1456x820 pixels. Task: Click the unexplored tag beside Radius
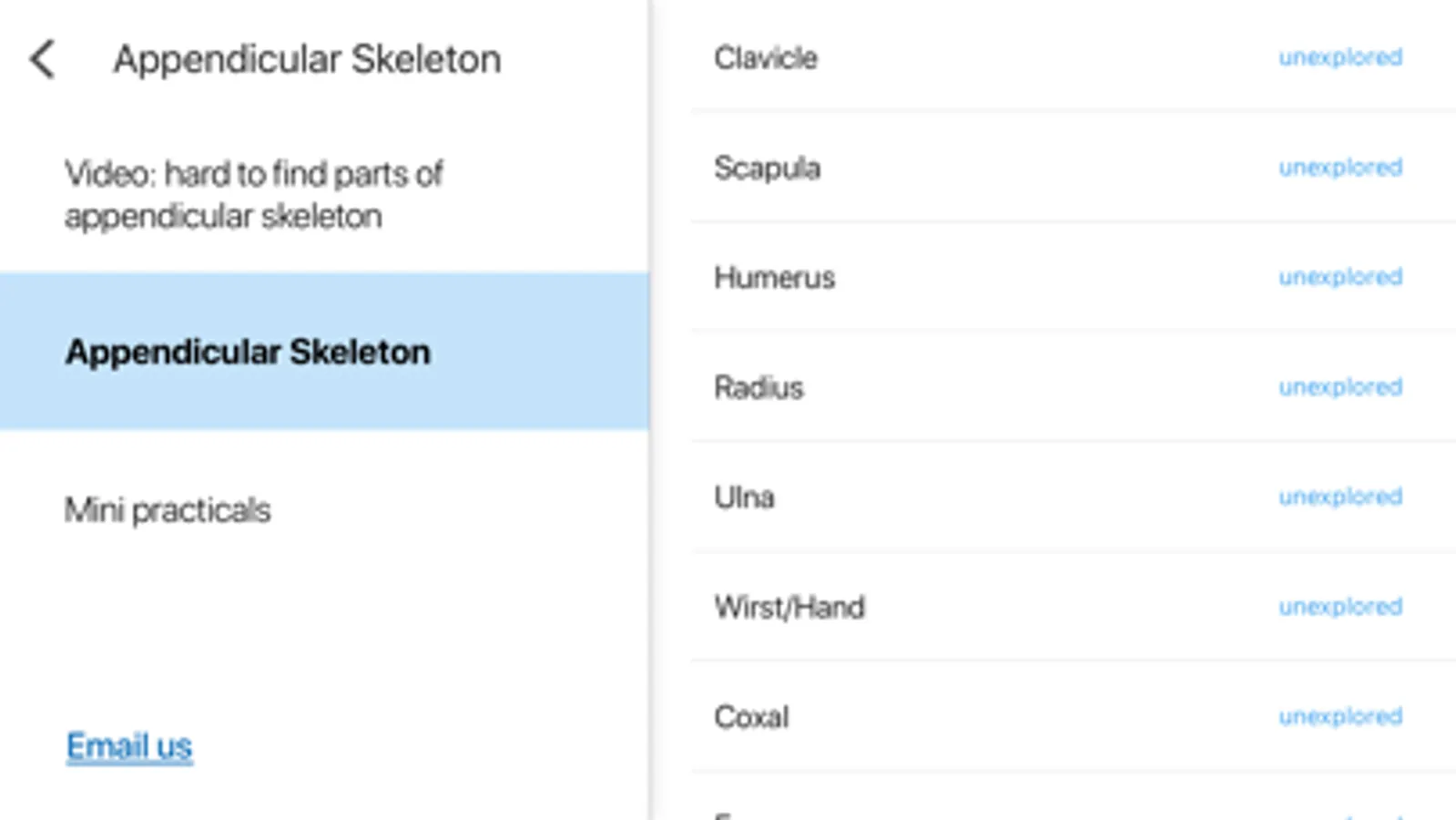1339,387
